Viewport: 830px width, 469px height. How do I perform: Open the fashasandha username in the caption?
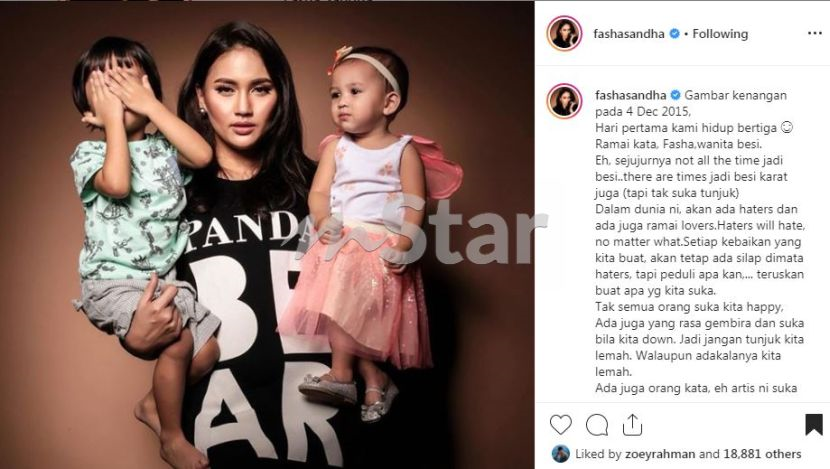click(630, 95)
